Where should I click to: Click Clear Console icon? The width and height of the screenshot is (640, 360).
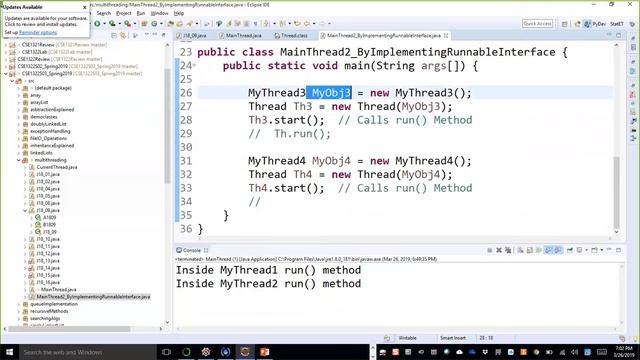[x=520, y=250]
